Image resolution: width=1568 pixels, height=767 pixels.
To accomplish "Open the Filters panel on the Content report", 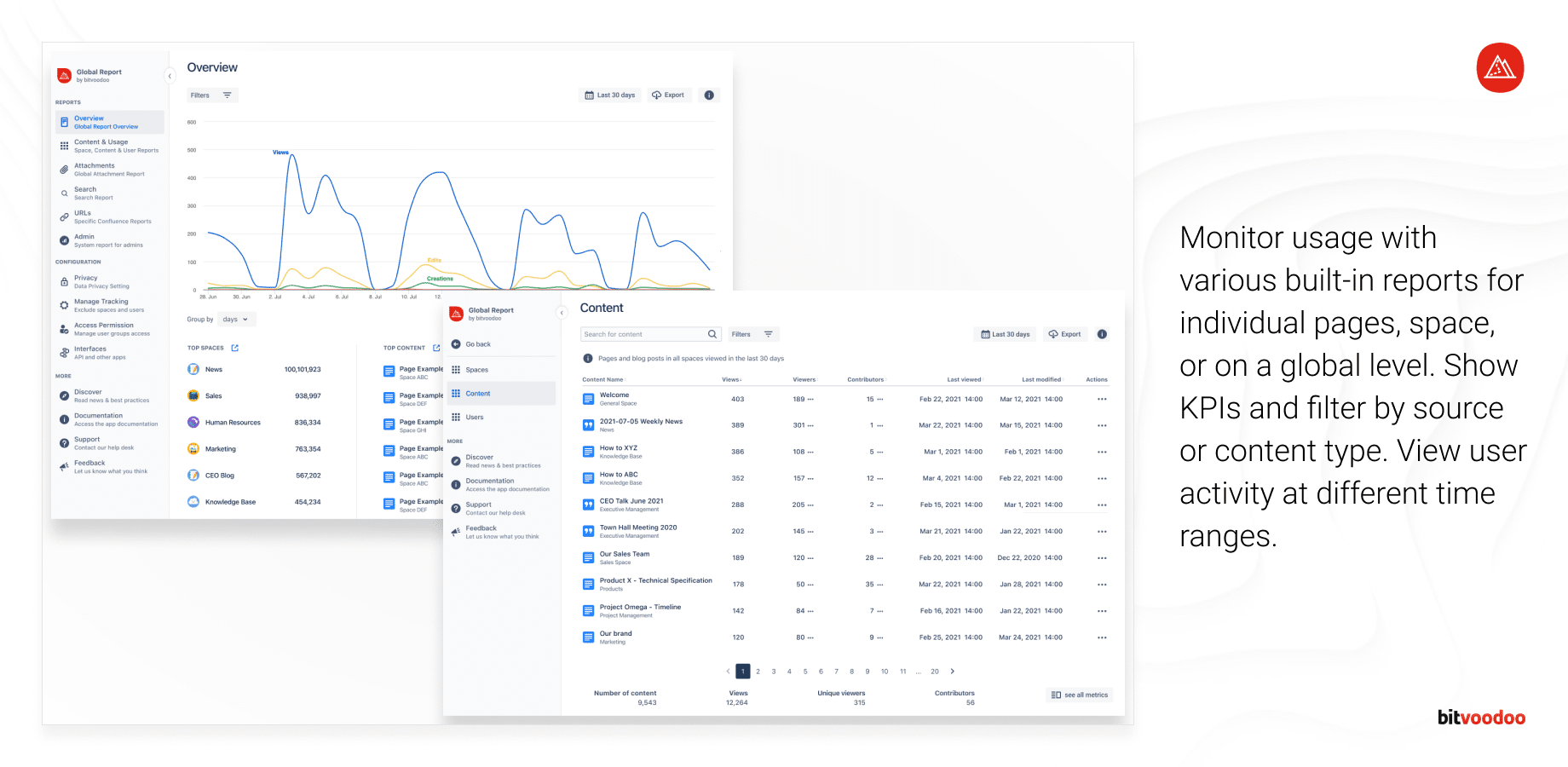I will [x=753, y=333].
